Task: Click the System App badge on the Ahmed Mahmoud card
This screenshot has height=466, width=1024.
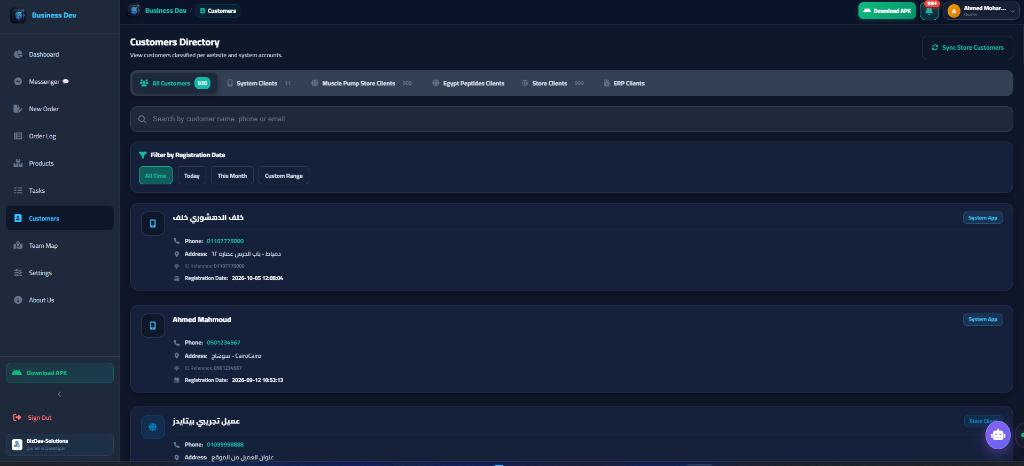Action: point(983,319)
